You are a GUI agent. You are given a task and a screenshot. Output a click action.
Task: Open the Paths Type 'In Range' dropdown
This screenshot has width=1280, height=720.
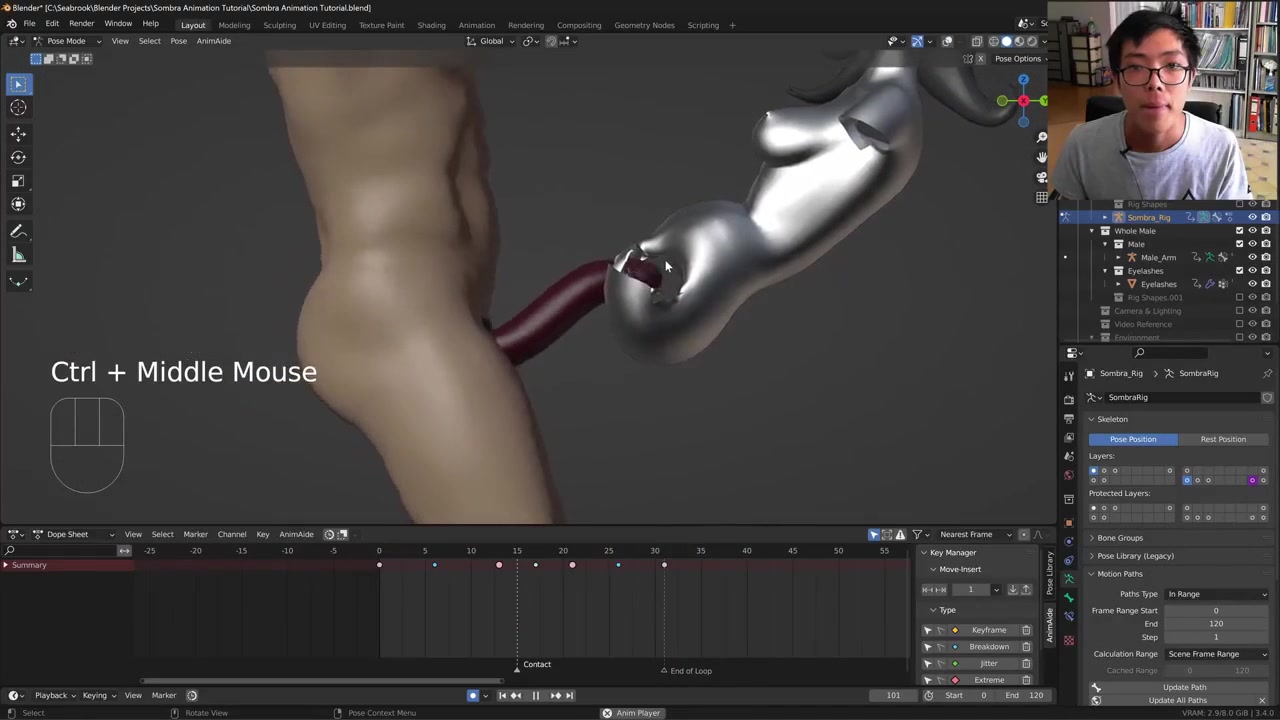1216,594
